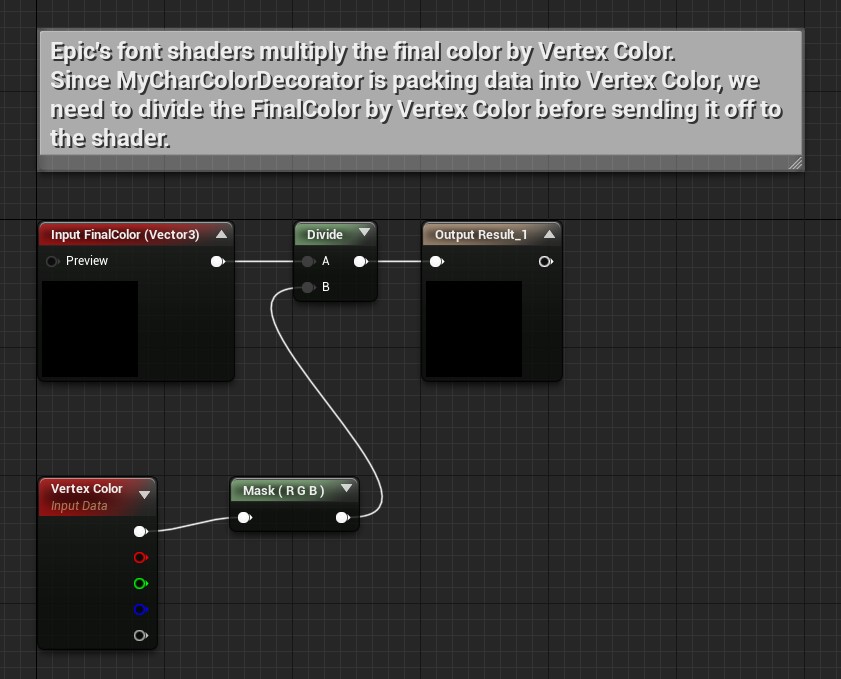Click the Divide node's output pin
Viewport: 841px width, 679px height.
[360, 262]
